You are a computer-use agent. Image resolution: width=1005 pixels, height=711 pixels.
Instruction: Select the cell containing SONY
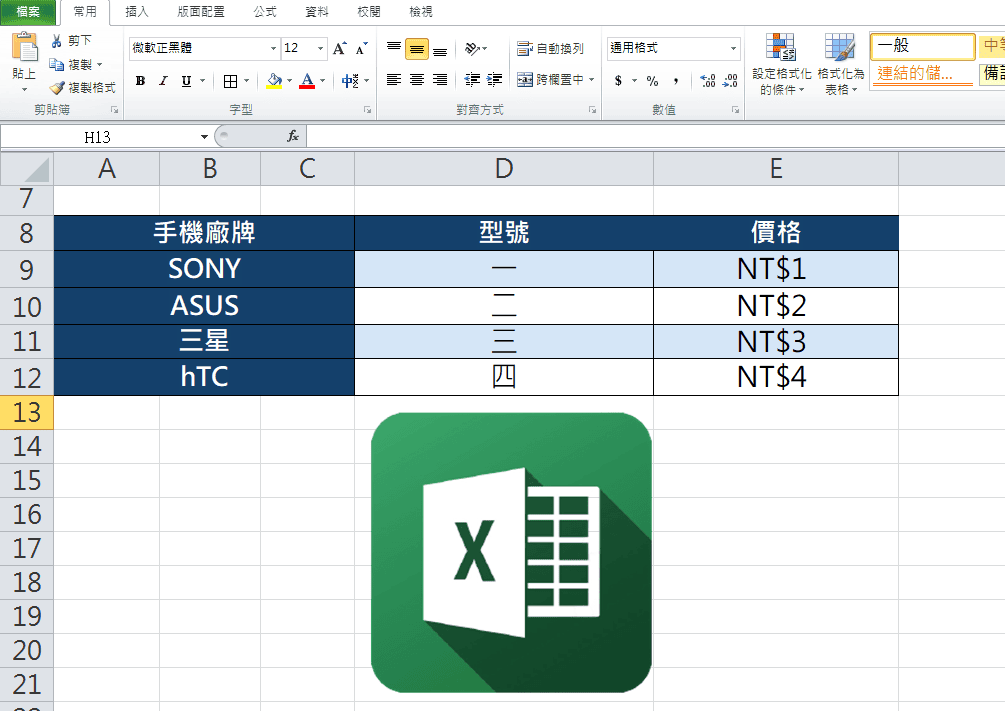(x=204, y=269)
